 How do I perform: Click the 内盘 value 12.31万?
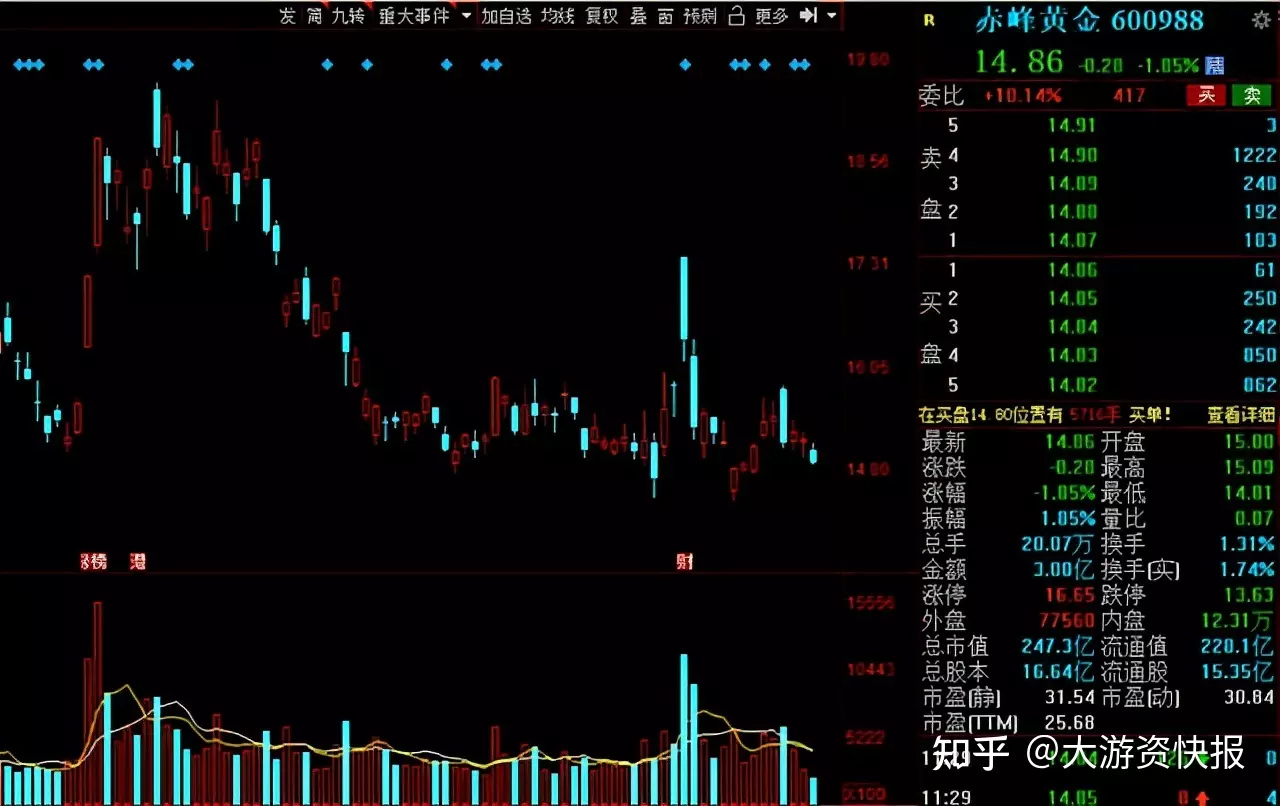pos(1239,621)
